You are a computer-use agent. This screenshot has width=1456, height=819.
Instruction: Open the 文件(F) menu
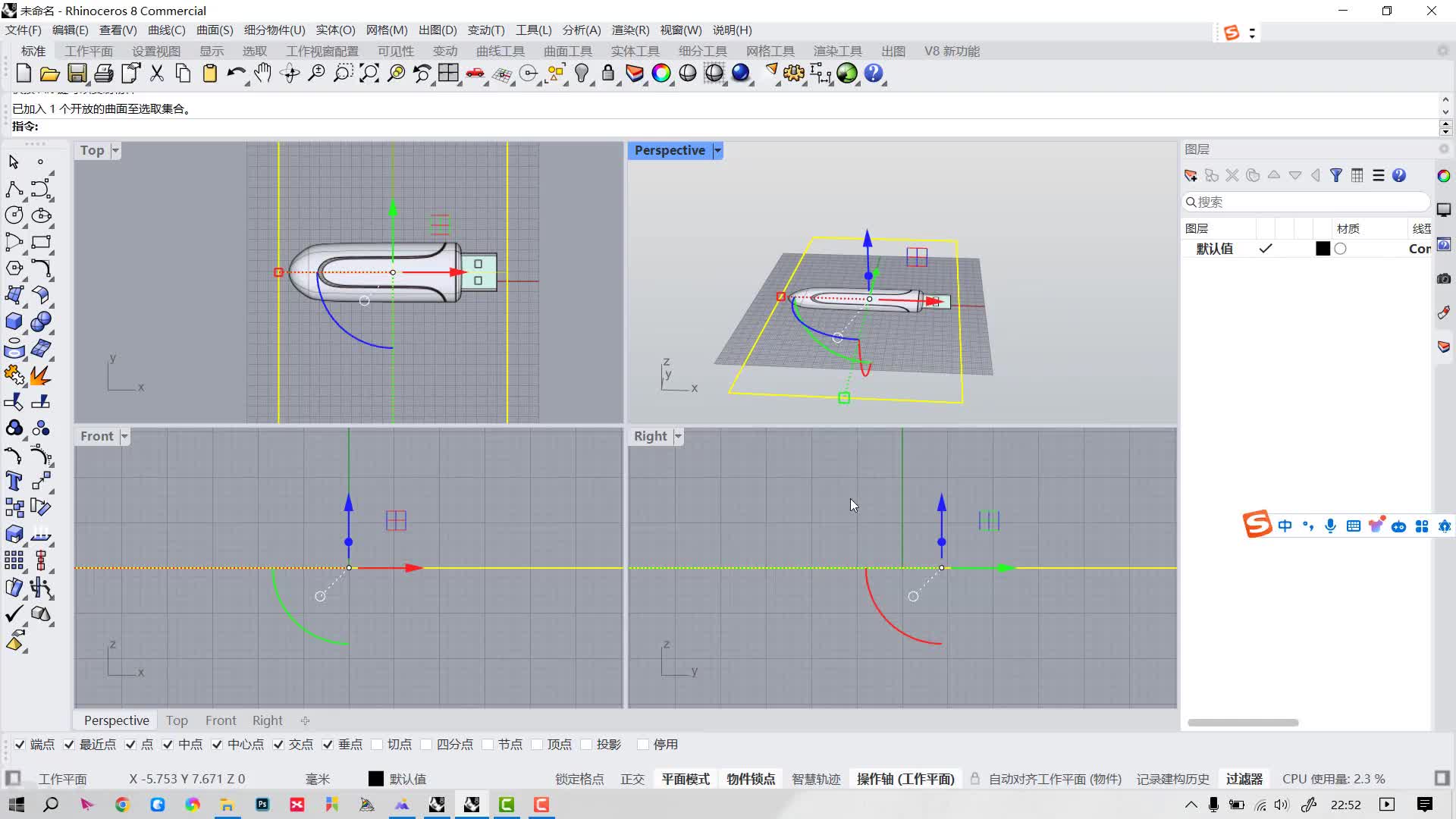tap(24, 30)
